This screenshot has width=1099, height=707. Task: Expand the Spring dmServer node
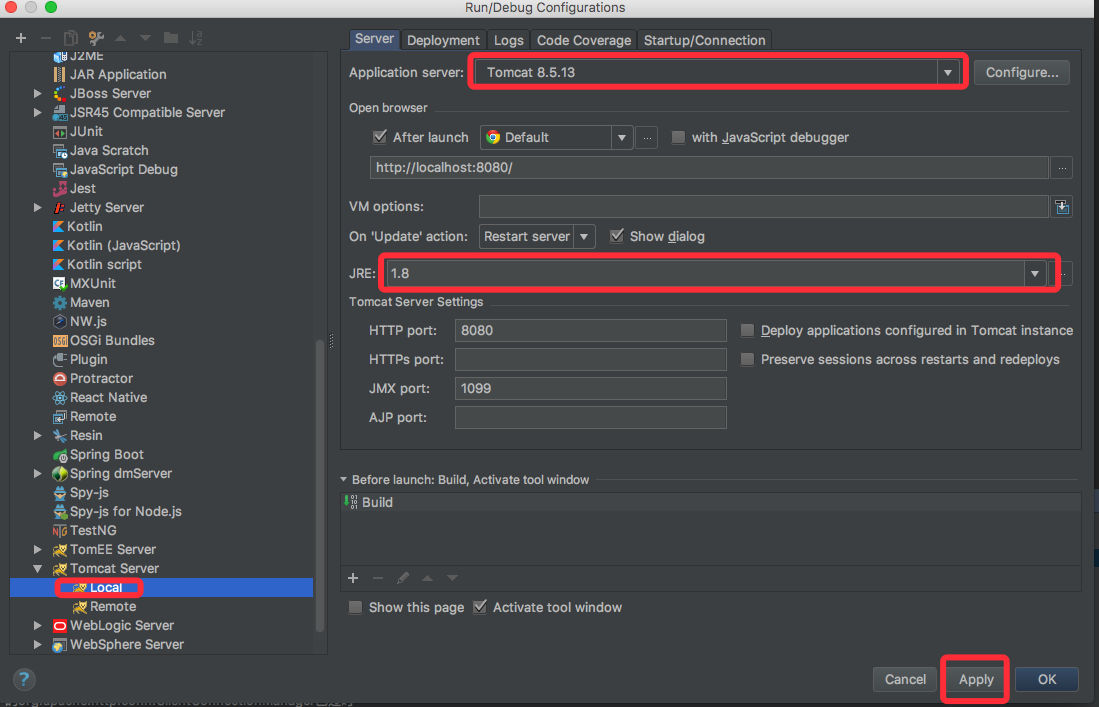(x=38, y=474)
